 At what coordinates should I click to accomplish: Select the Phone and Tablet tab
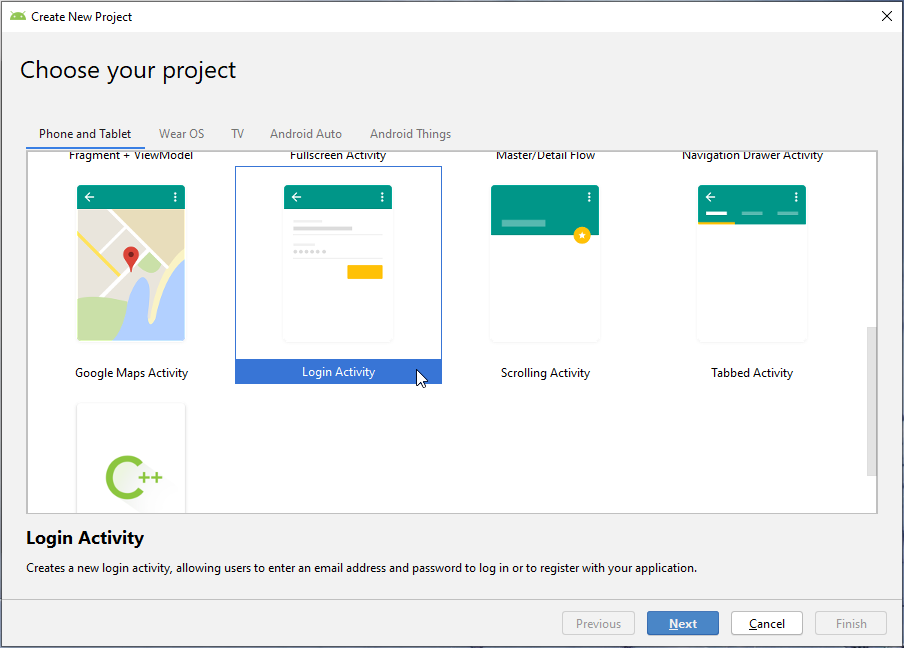click(85, 134)
